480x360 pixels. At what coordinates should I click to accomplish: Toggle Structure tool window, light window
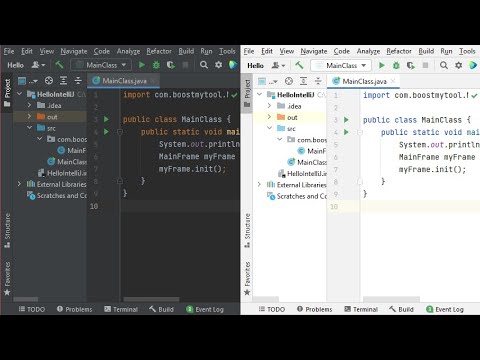pyautogui.click(x=247, y=231)
